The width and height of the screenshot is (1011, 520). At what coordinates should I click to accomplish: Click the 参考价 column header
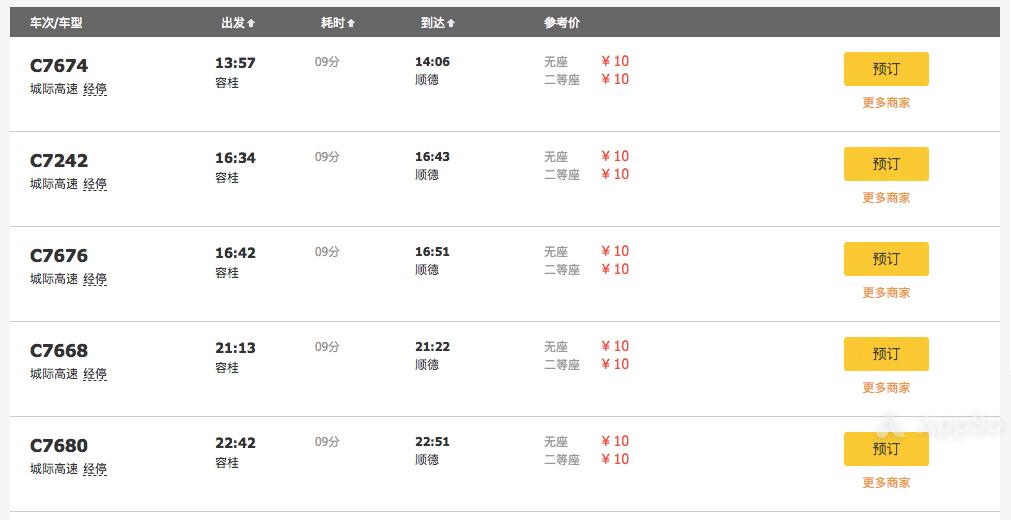coord(561,23)
